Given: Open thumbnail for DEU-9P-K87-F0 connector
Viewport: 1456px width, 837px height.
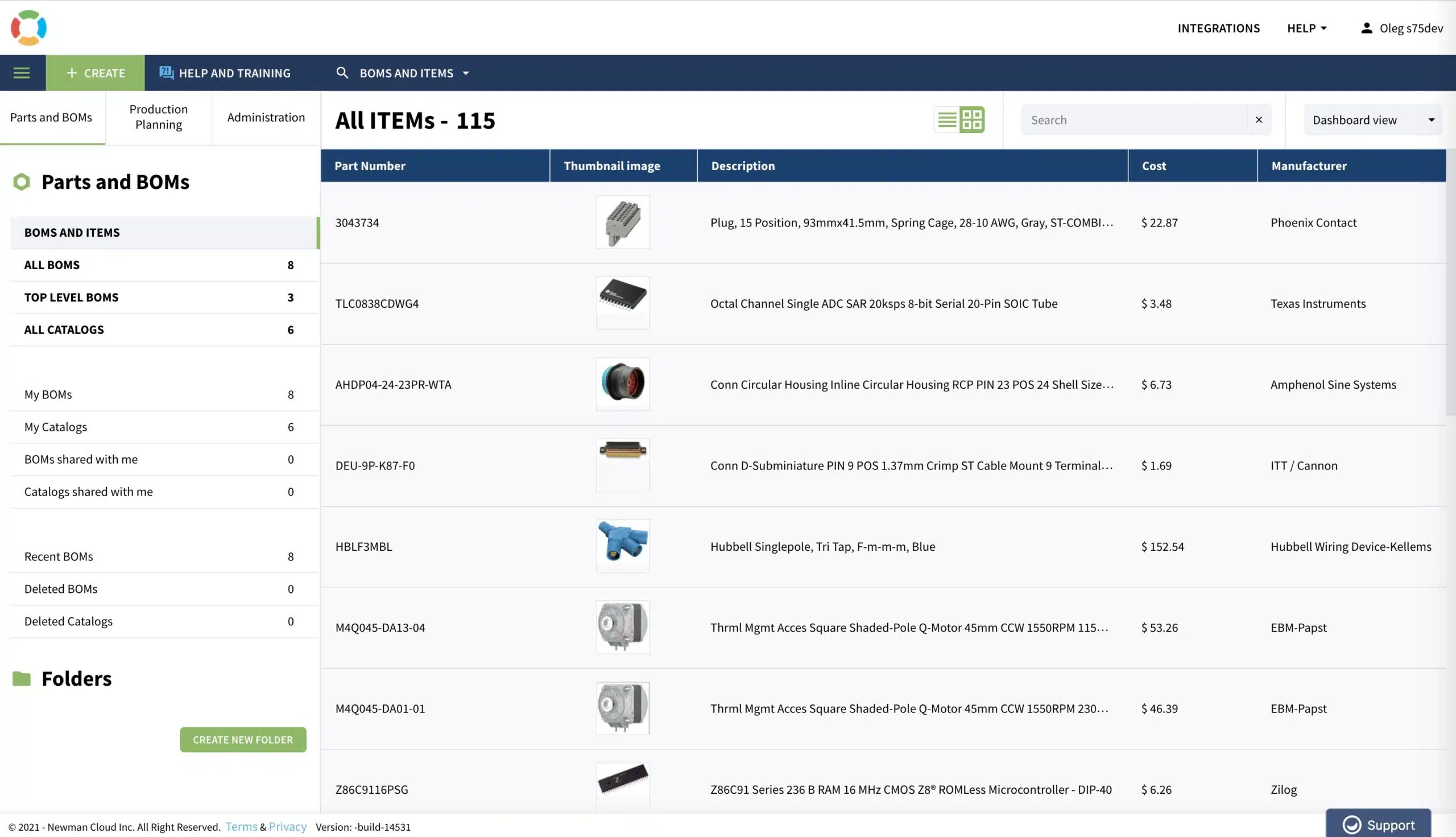Looking at the screenshot, I should click(623, 465).
